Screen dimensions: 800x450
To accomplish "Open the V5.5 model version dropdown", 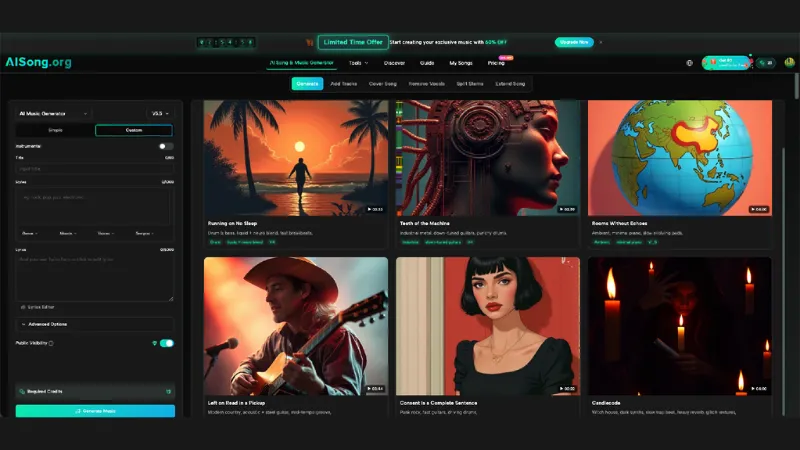I will 160,113.
